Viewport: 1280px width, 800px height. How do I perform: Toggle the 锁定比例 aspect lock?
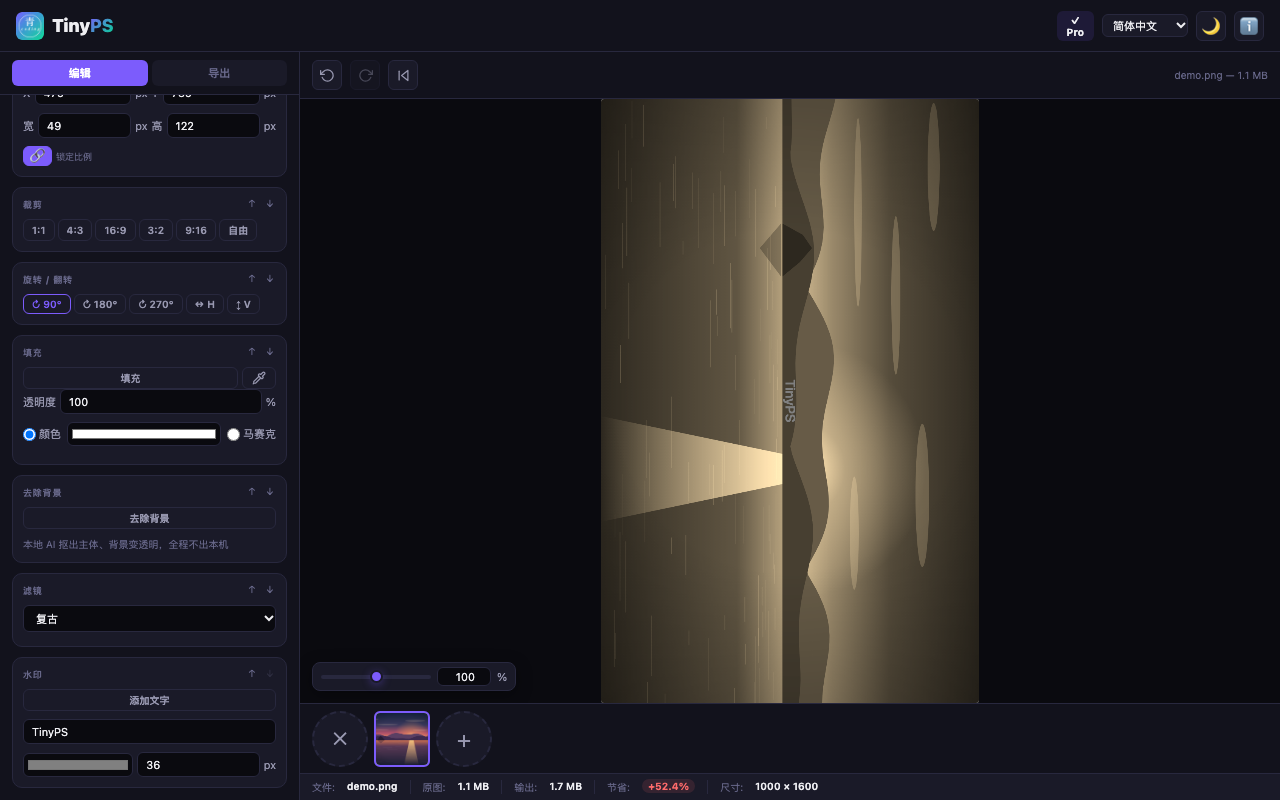coord(37,156)
